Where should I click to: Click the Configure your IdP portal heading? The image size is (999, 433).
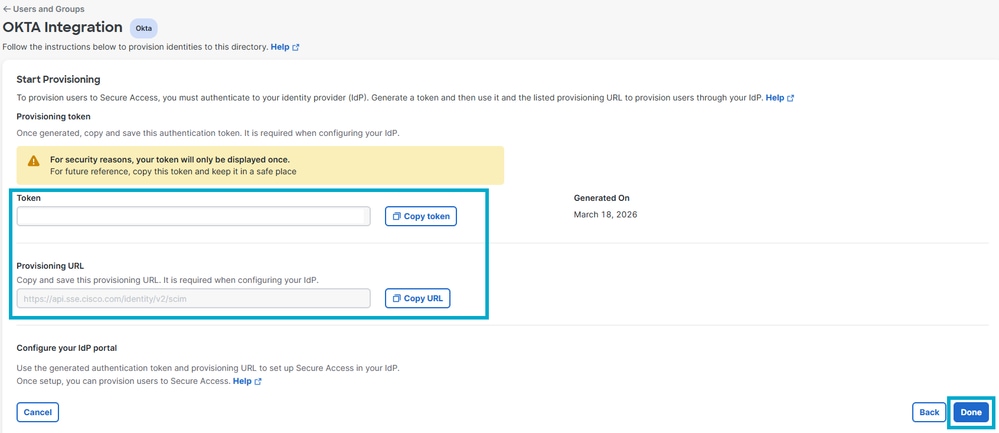tap(67, 348)
